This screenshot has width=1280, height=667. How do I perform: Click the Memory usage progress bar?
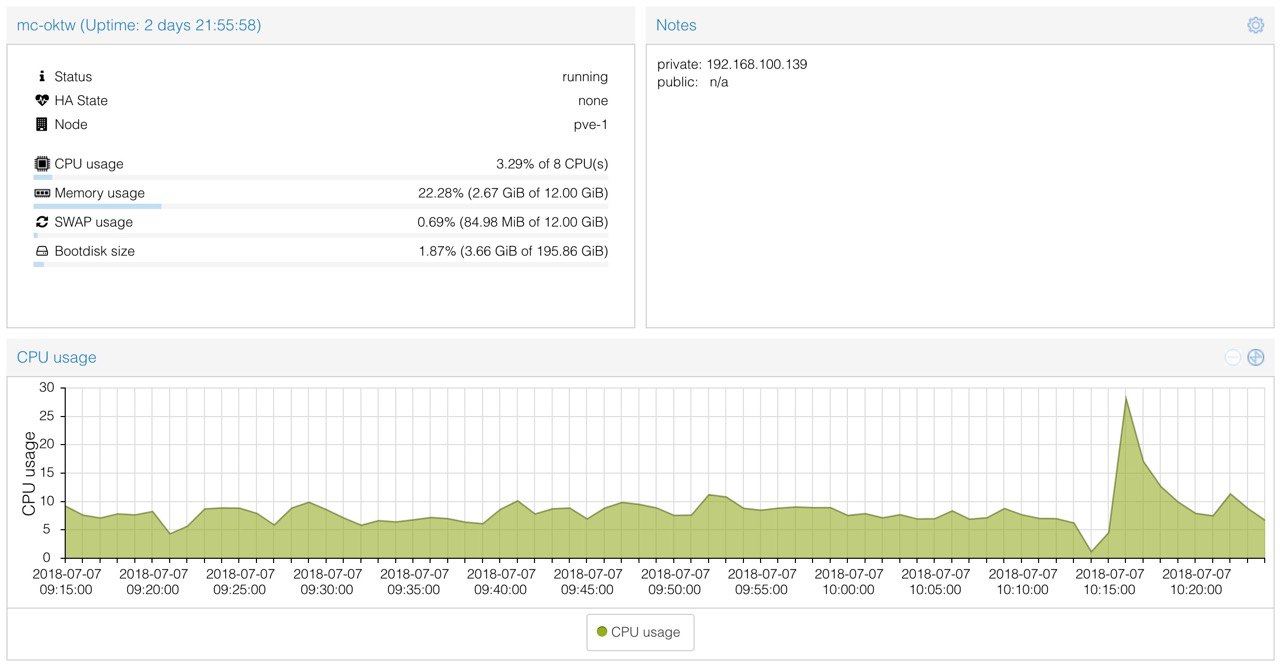coord(320,206)
